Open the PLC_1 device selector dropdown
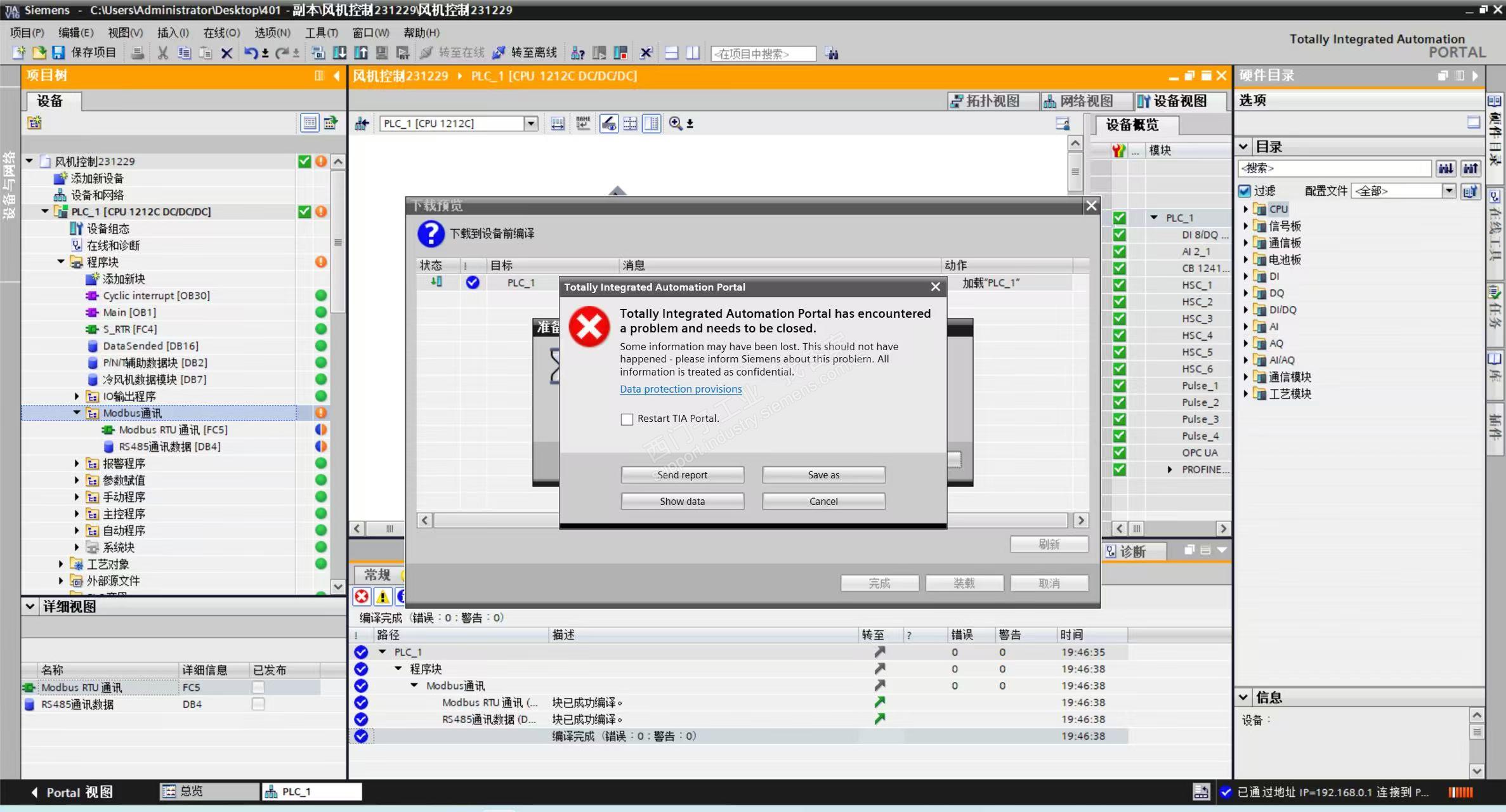 click(x=531, y=124)
